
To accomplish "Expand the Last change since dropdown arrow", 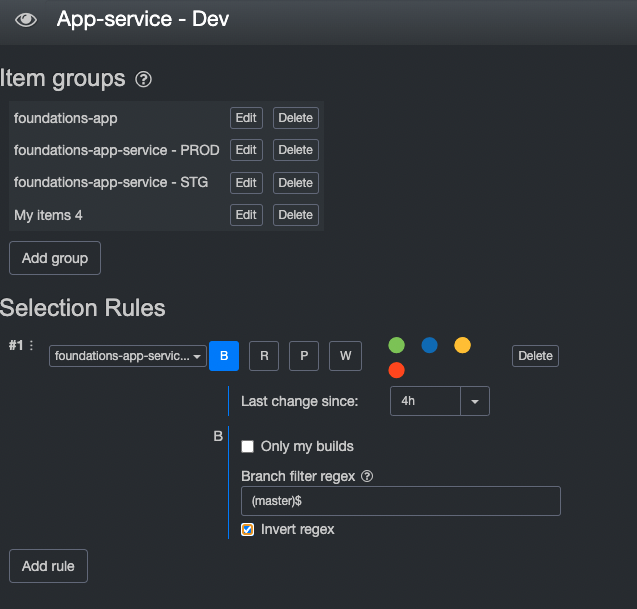I will [x=474, y=401].
